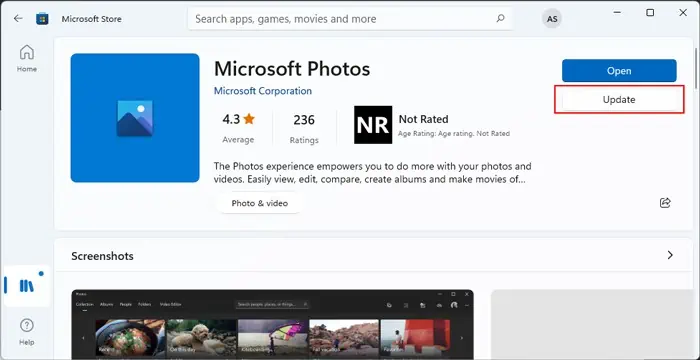Open the Library sidebar icon

click(27, 285)
